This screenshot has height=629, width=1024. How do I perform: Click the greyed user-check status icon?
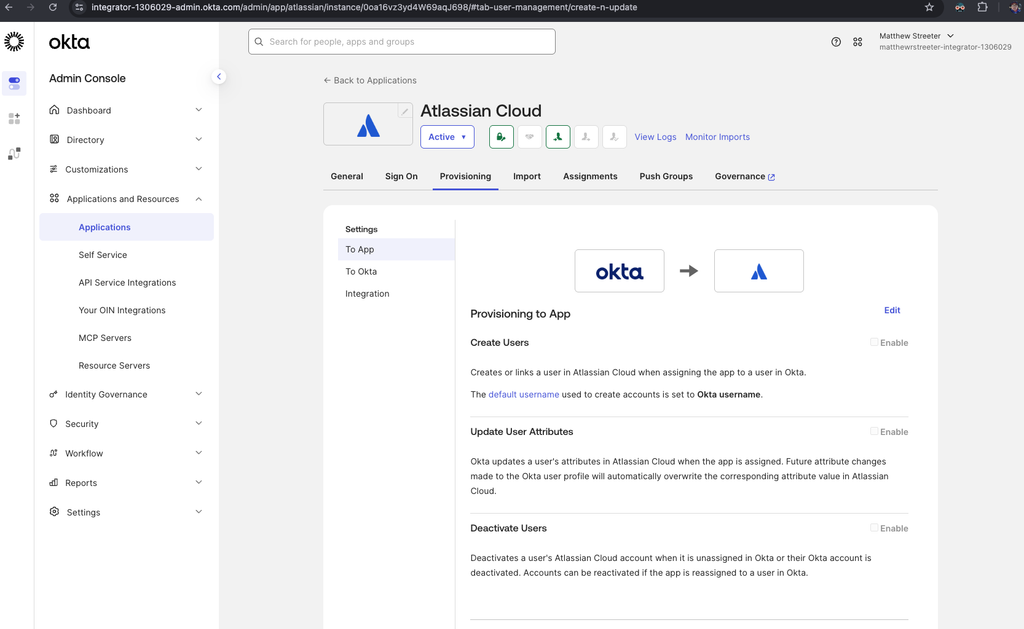coord(615,137)
